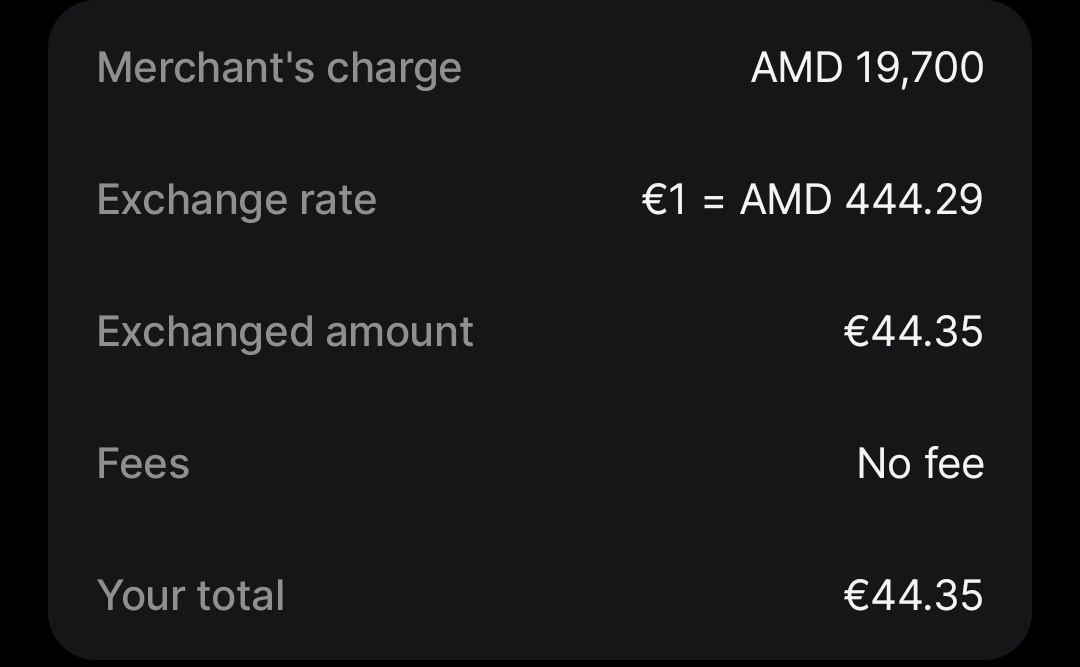Tap the Merchant's charge label
Screen dimensions: 1080x667
click(279, 68)
